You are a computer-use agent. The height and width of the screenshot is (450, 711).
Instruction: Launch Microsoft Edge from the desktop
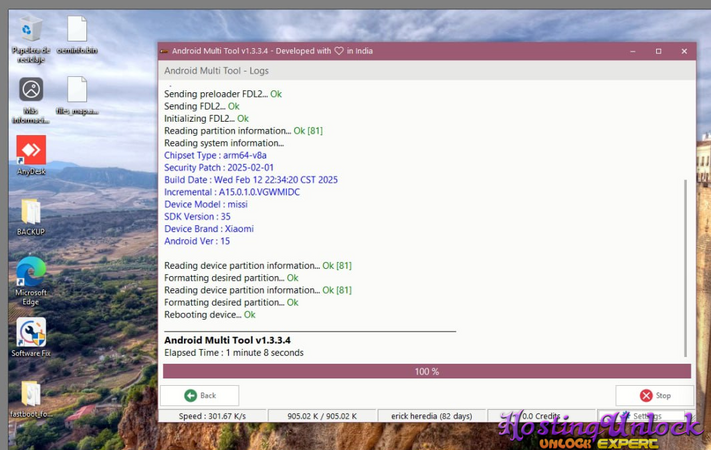[31, 273]
